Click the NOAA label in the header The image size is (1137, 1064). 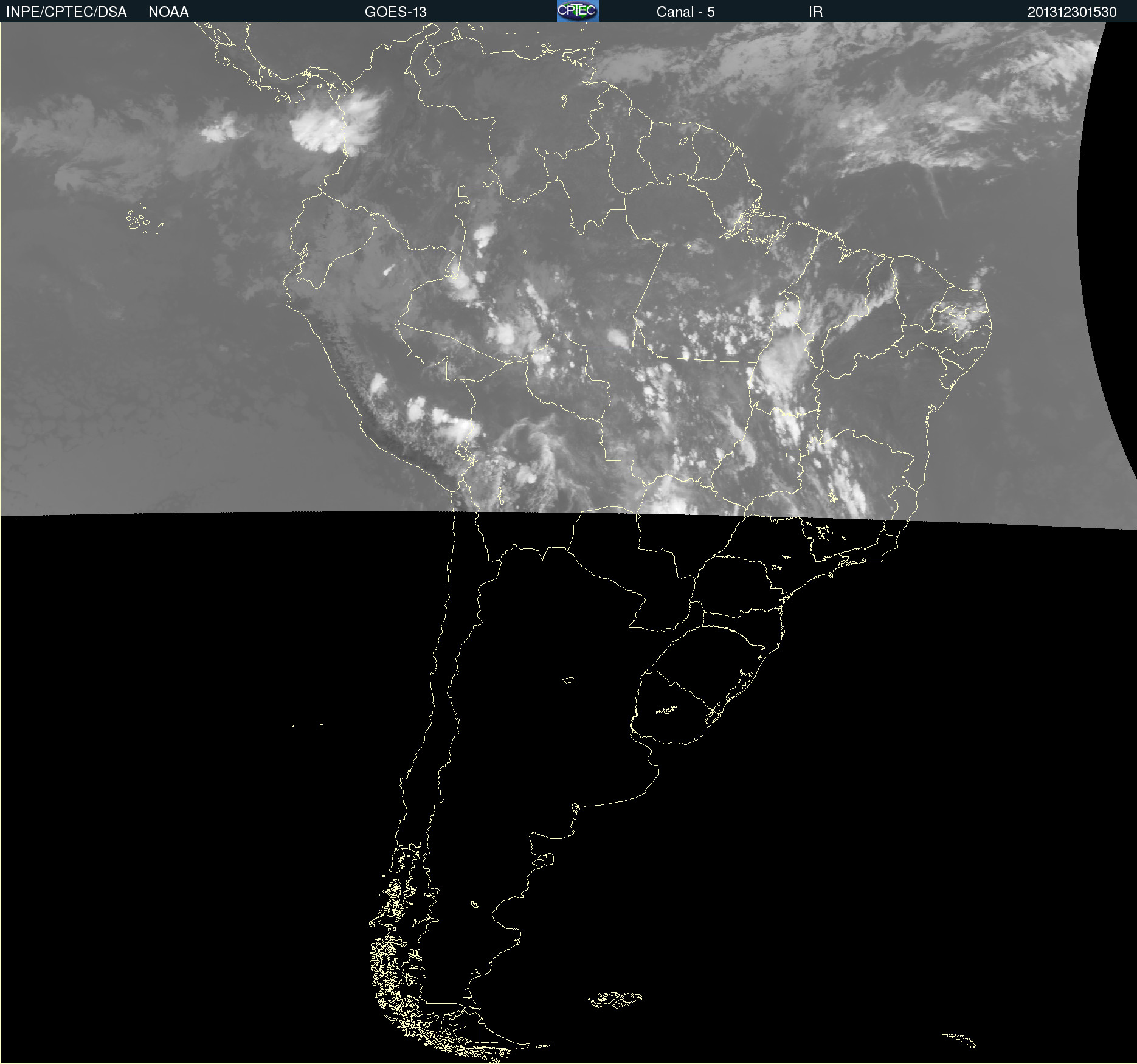click(x=168, y=12)
